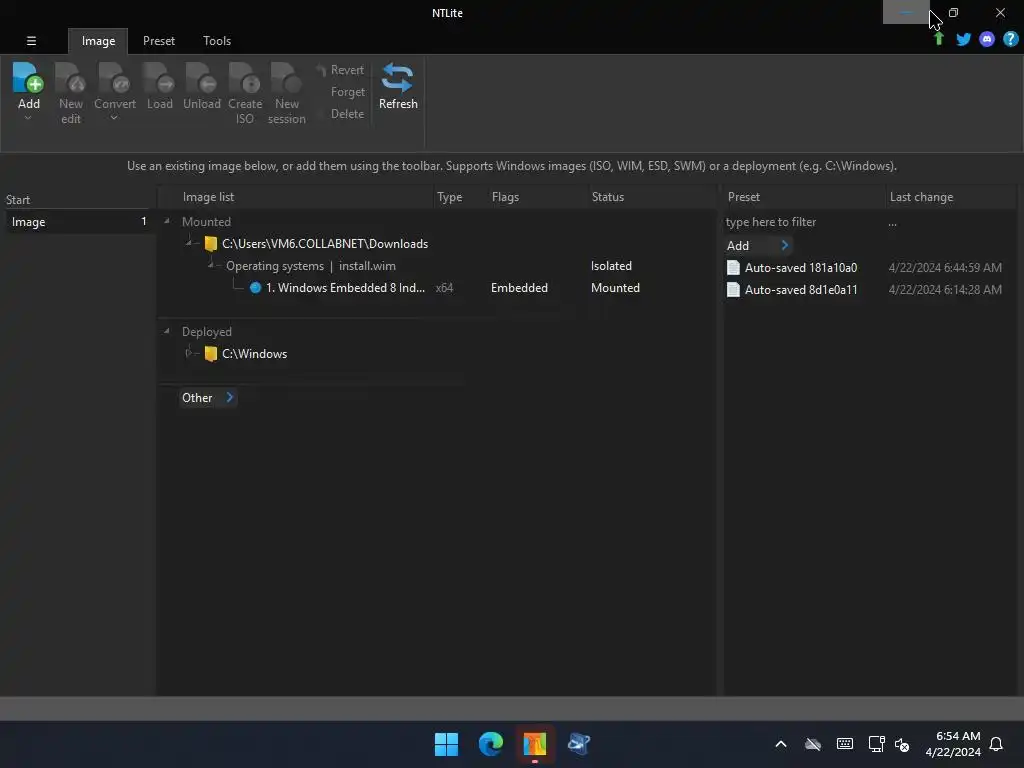Click the Other button label
Image resolution: width=1024 pixels, height=768 pixels.
pyautogui.click(x=197, y=398)
